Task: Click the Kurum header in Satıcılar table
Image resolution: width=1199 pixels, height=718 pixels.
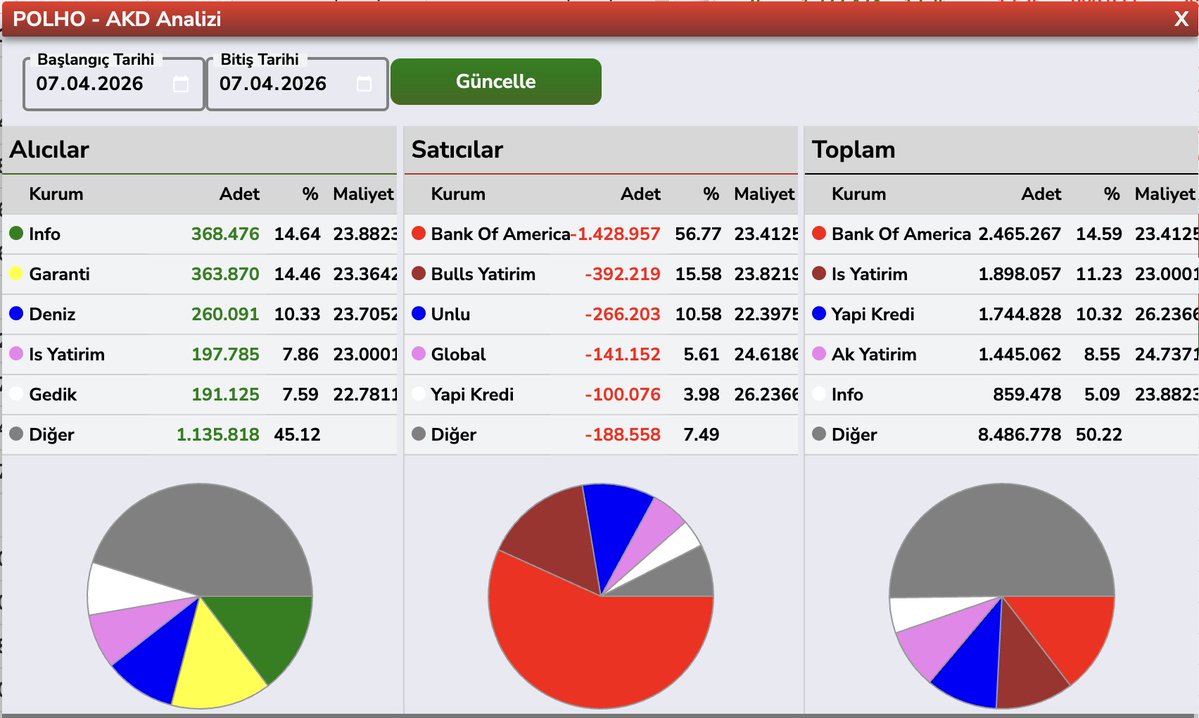Action: 458,194
